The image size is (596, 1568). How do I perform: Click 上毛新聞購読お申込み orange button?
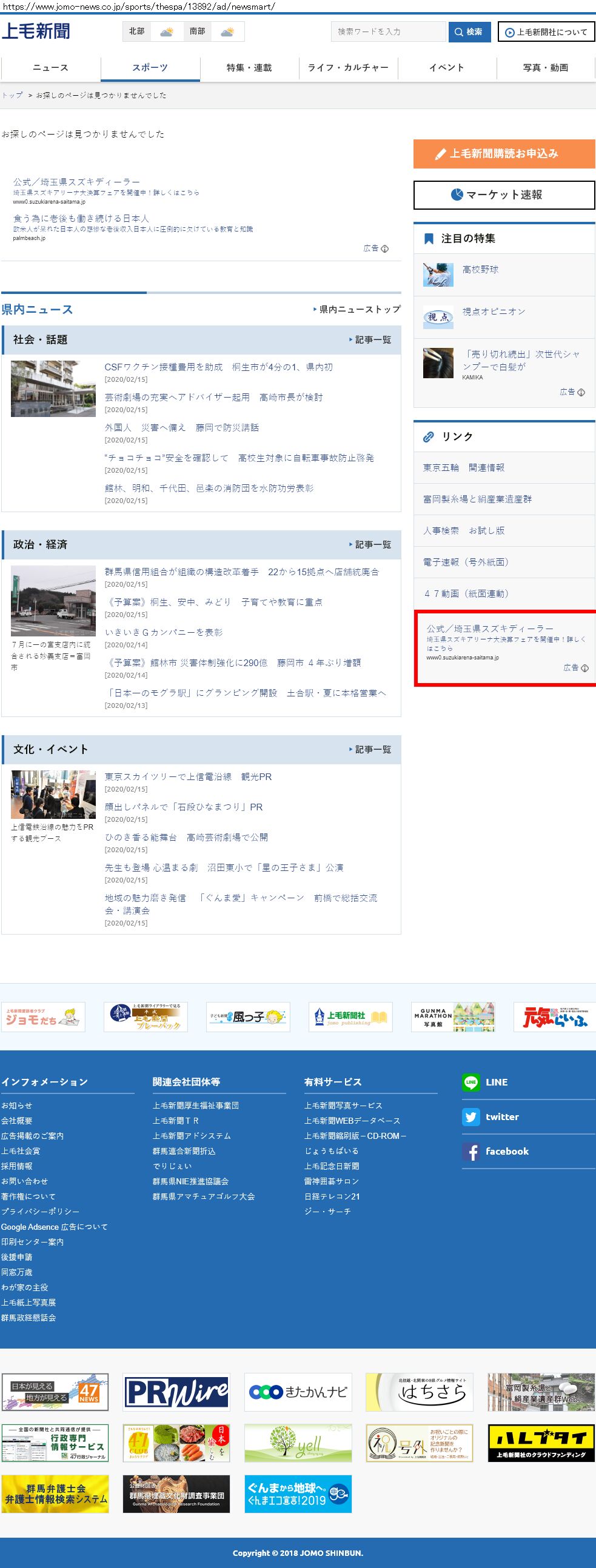pyautogui.click(x=503, y=153)
